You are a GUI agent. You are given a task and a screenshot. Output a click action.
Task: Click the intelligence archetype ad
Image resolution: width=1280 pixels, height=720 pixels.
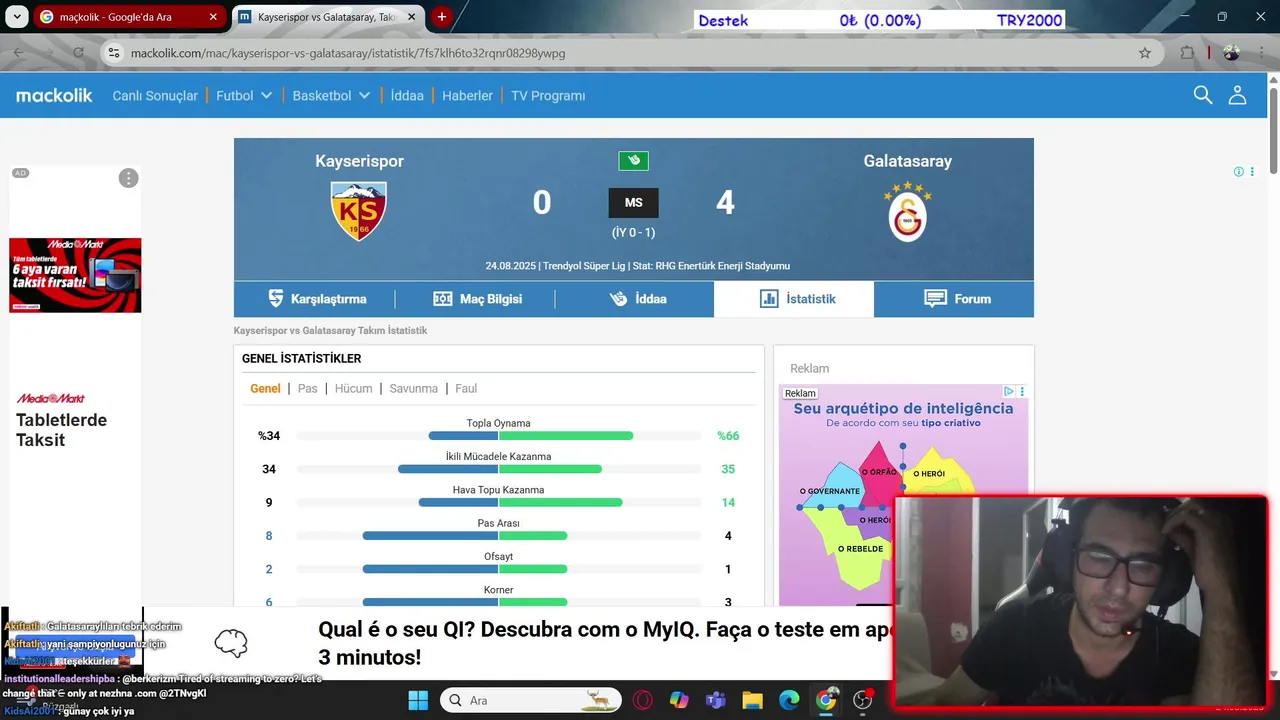904,494
